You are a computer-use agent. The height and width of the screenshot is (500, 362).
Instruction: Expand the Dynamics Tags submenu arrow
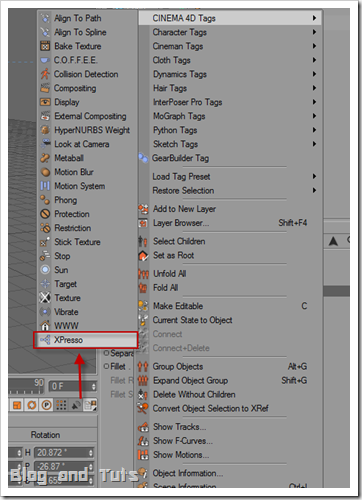pyautogui.click(x=314, y=74)
